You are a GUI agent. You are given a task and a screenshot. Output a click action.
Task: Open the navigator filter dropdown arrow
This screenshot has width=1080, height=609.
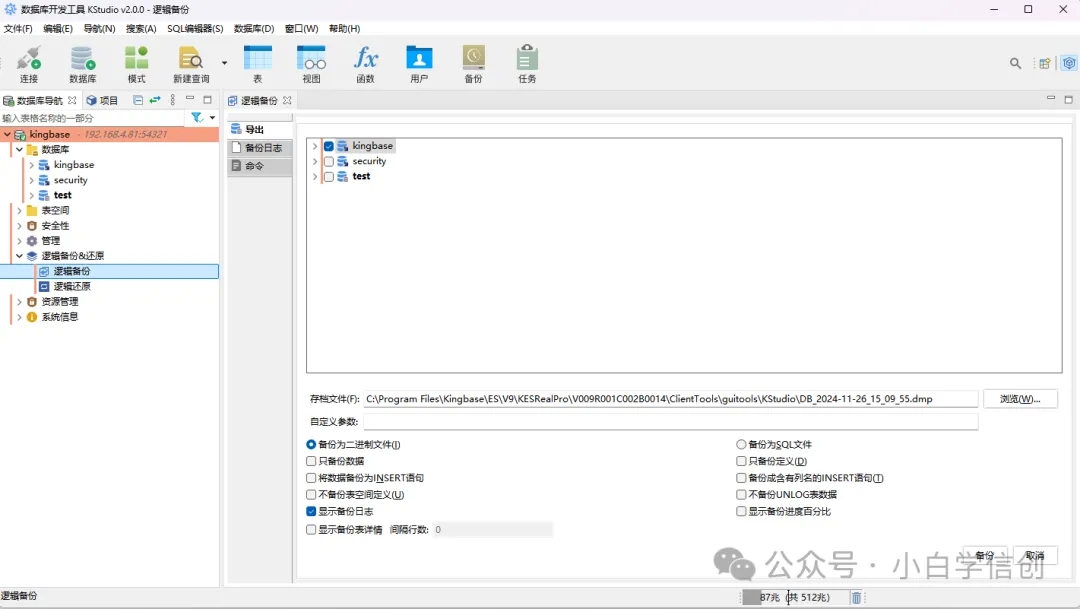pyautogui.click(x=212, y=118)
